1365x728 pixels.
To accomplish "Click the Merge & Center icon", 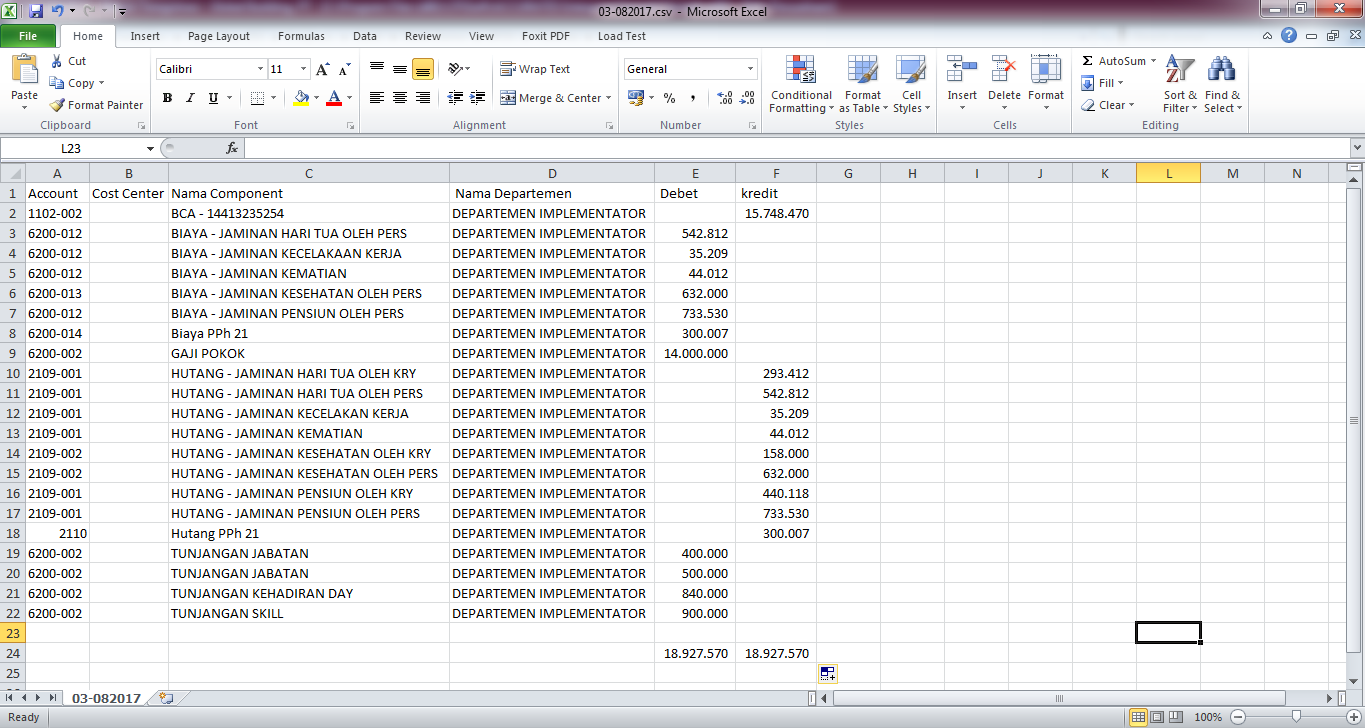I will (x=508, y=98).
